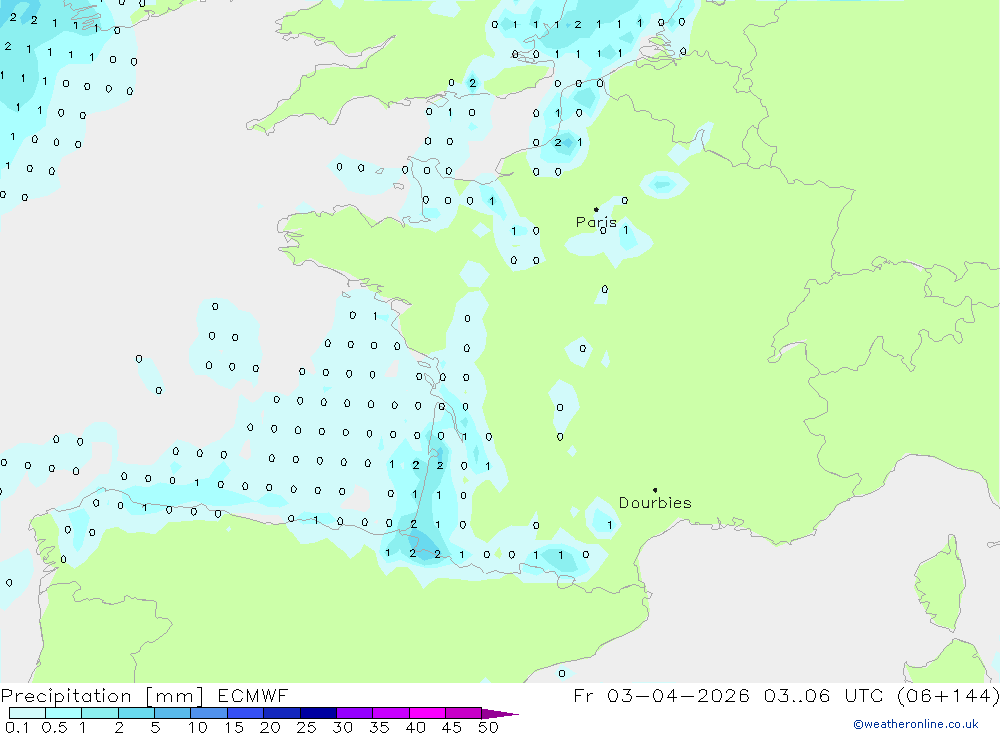Click the legend scale value "45"
Image resolution: width=1000 pixels, height=733 pixels.
452,727
